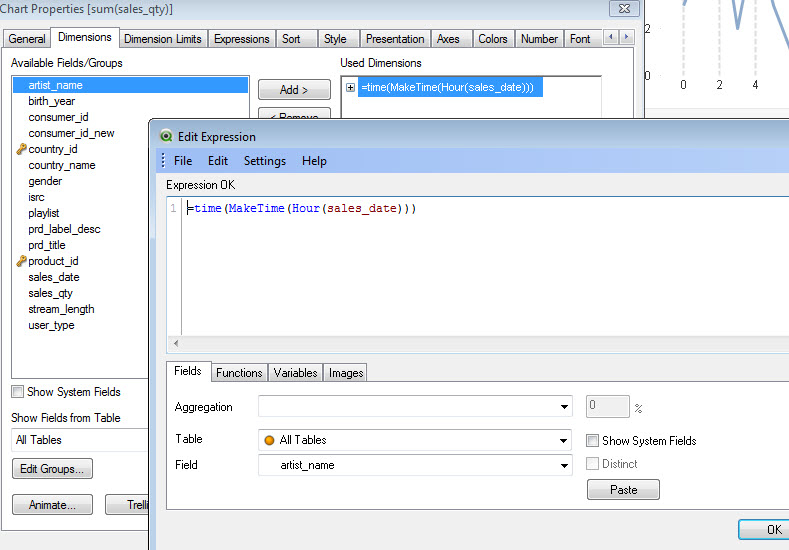Expand the used dimension time expression
Screen dimensions: 789x550
pyautogui.click(x=350, y=88)
